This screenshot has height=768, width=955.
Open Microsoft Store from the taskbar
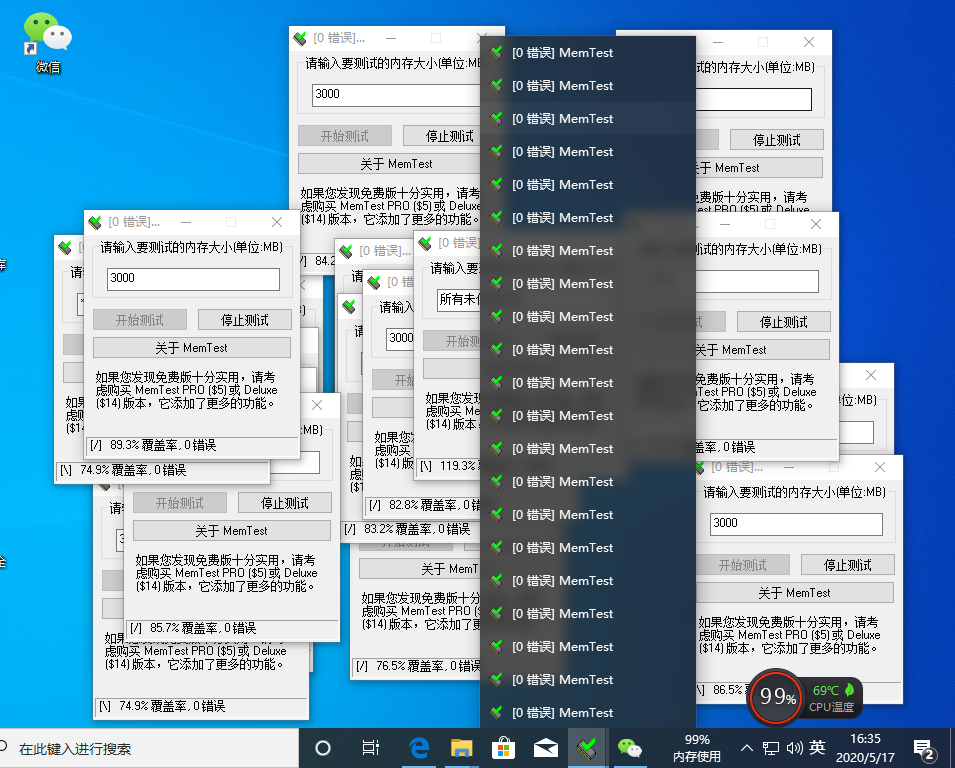point(503,748)
